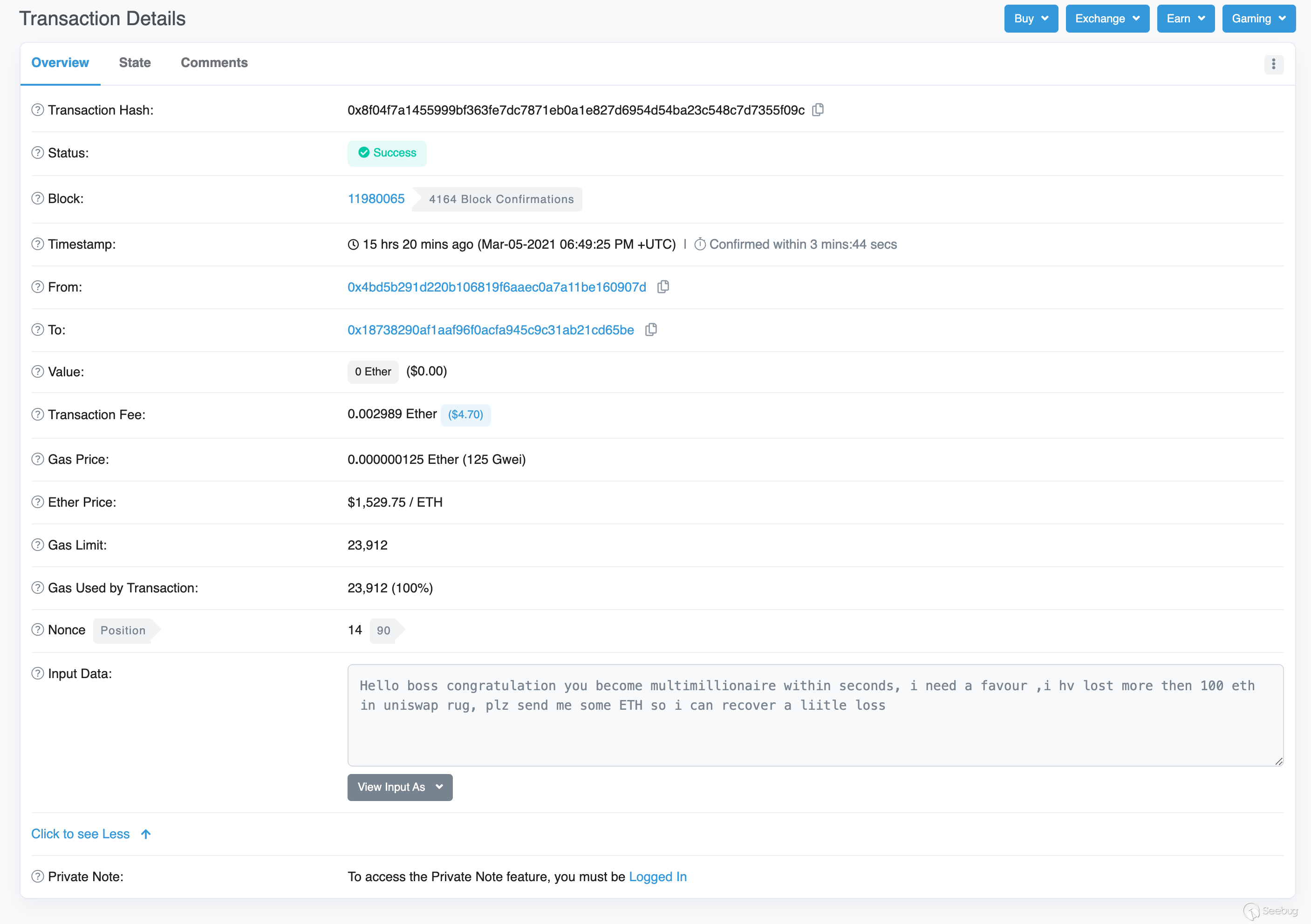Image resolution: width=1311 pixels, height=924 pixels.
Task: Click the Logged In link
Action: (x=657, y=876)
